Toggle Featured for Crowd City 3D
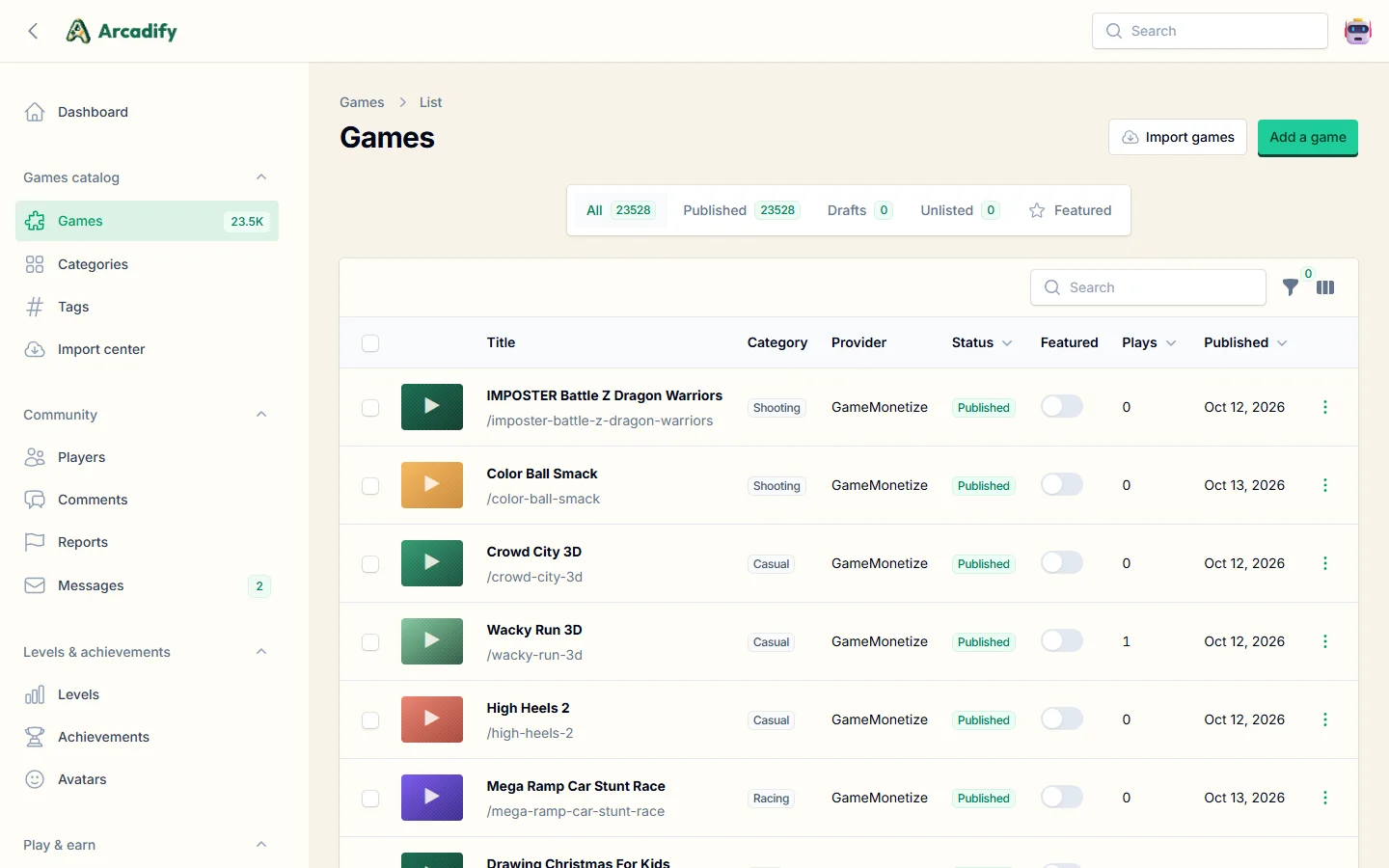The image size is (1389, 868). (1062, 563)
